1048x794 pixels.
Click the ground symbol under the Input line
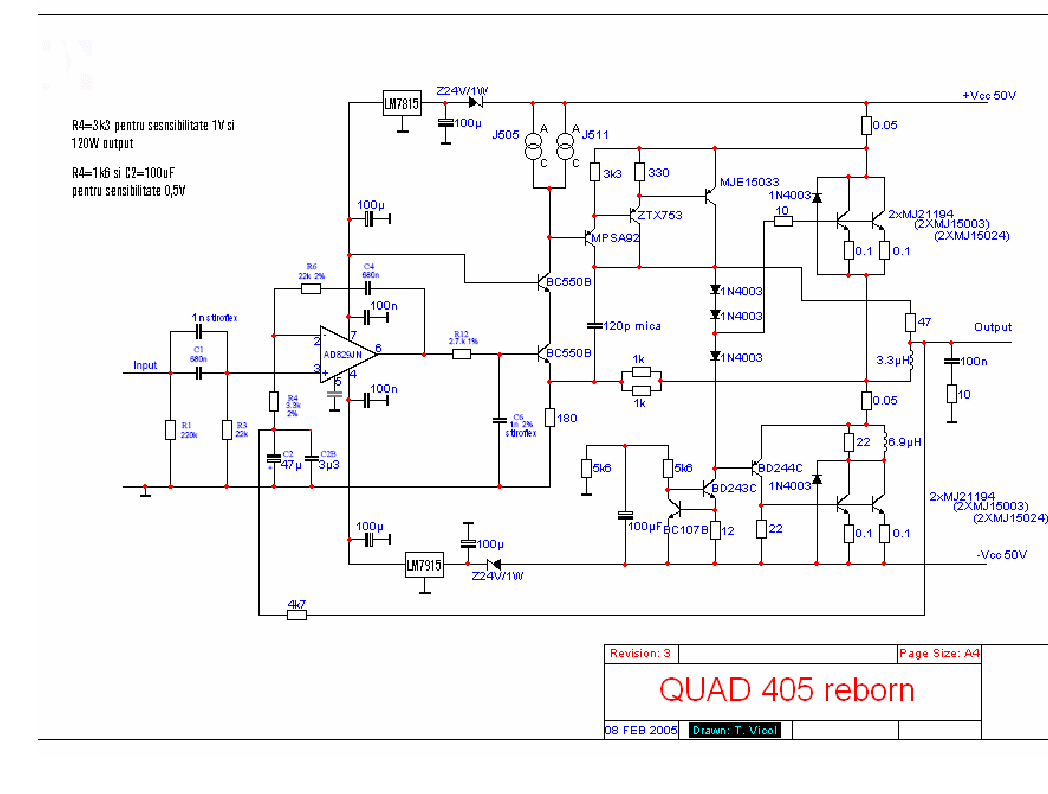pyautogui.click(x=145, y=493)
